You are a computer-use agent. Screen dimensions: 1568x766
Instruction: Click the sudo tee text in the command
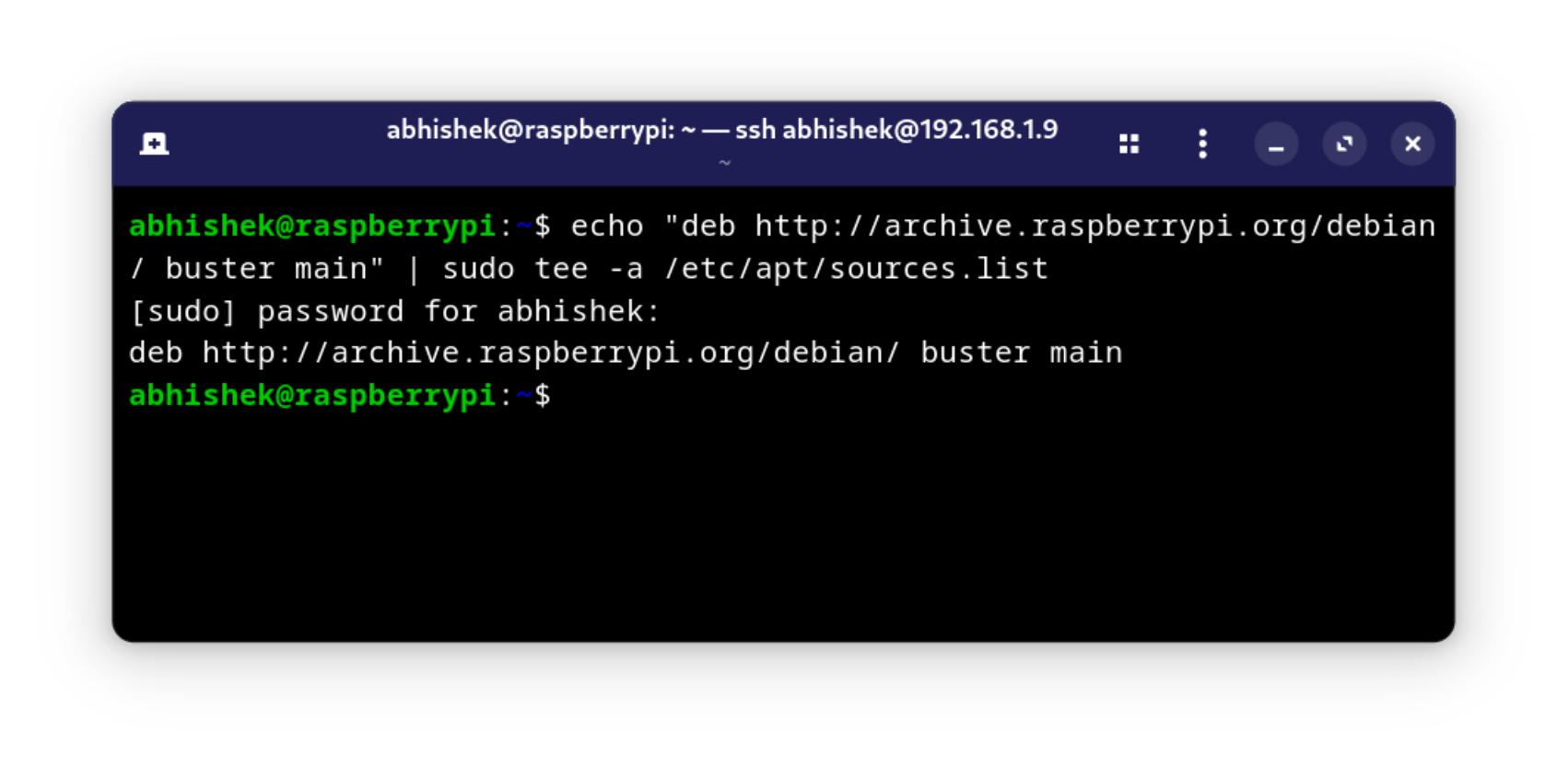(514, 269)
